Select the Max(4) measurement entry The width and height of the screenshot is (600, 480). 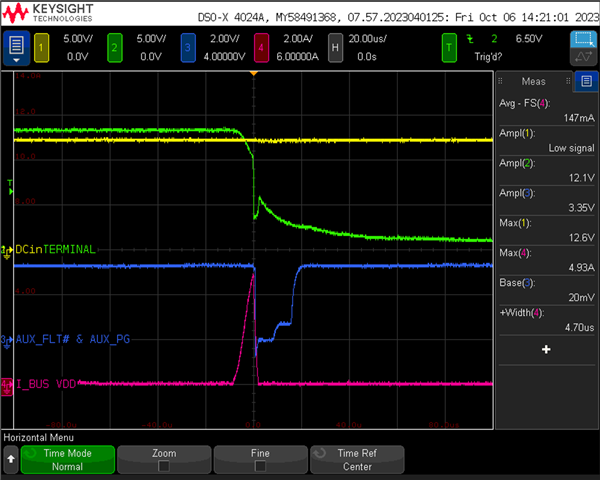coord(546,260)
